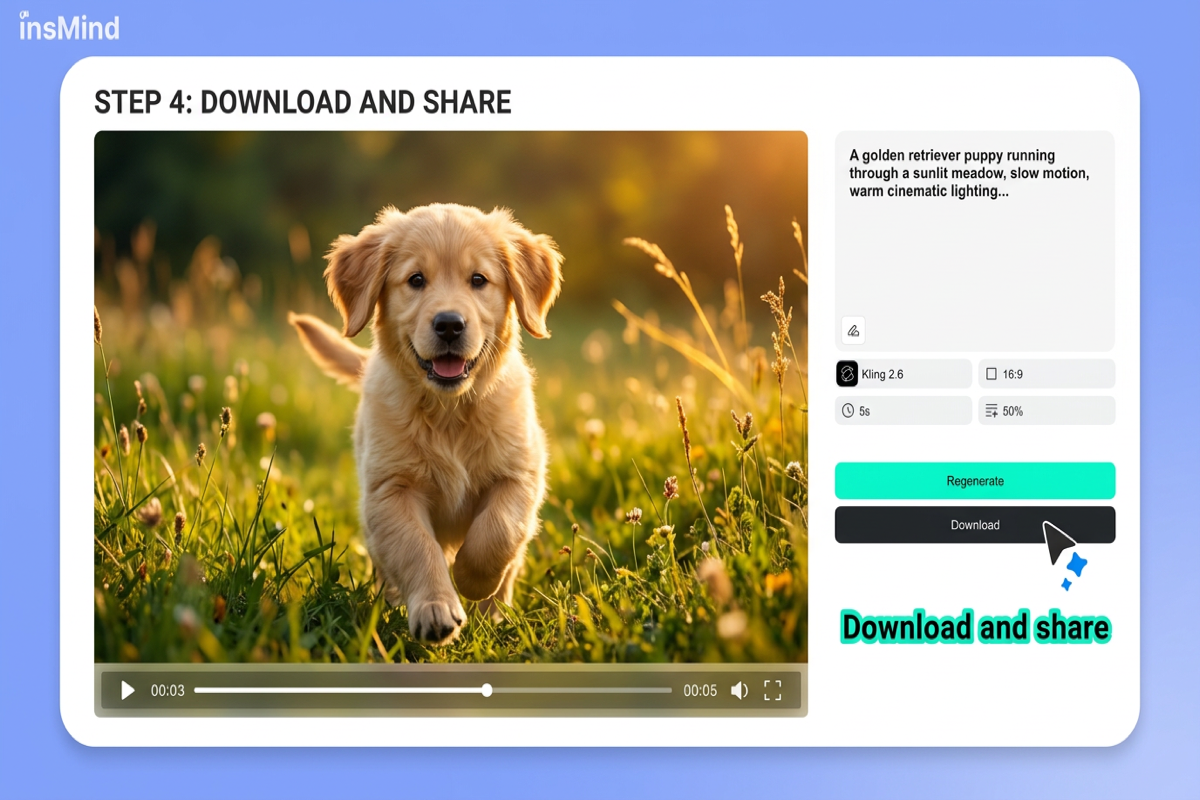1200x800 pixels.
Task: Select the Kling 2.6 model icon
Action: tap(850, 373)
